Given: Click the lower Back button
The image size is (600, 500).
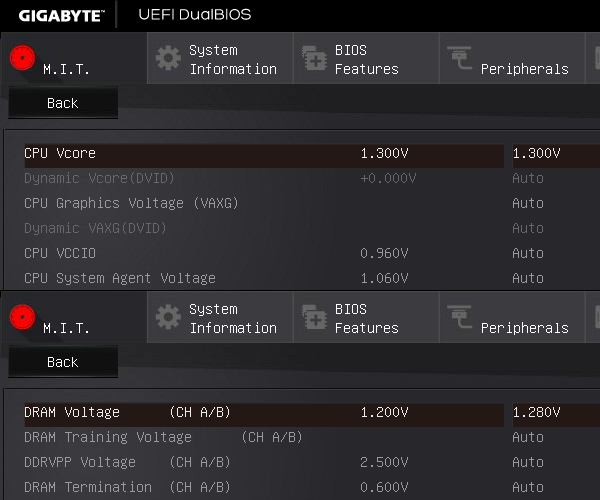Looking at the screenshot, I should click(63, 362).
